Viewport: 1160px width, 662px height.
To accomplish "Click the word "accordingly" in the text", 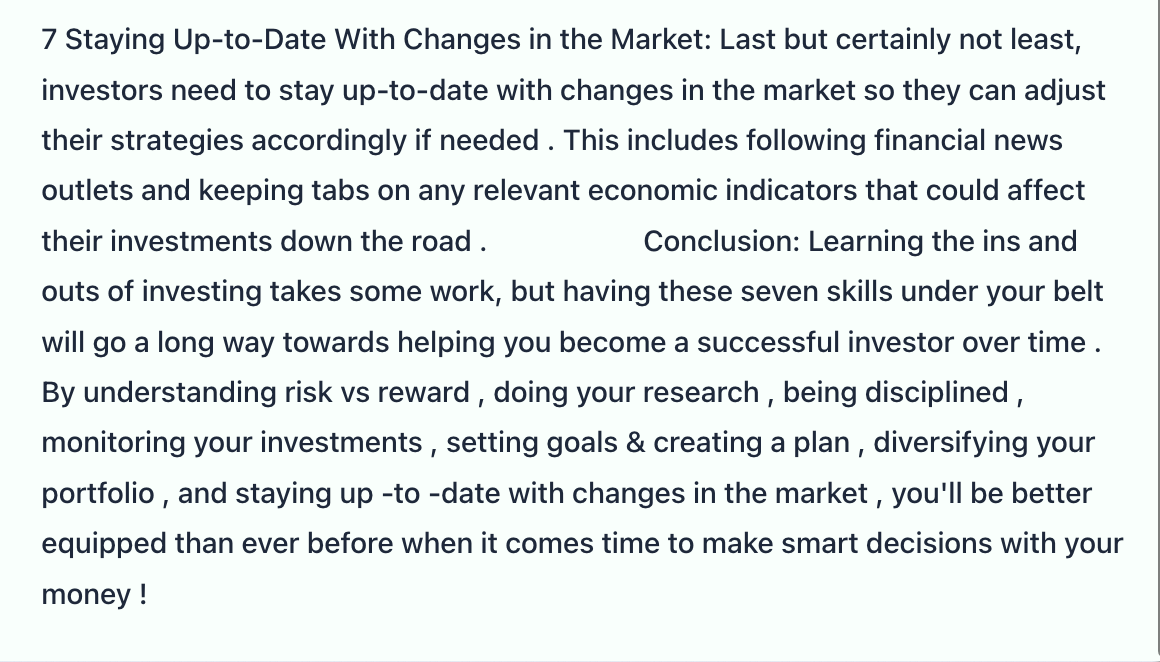I will [328, 141].
